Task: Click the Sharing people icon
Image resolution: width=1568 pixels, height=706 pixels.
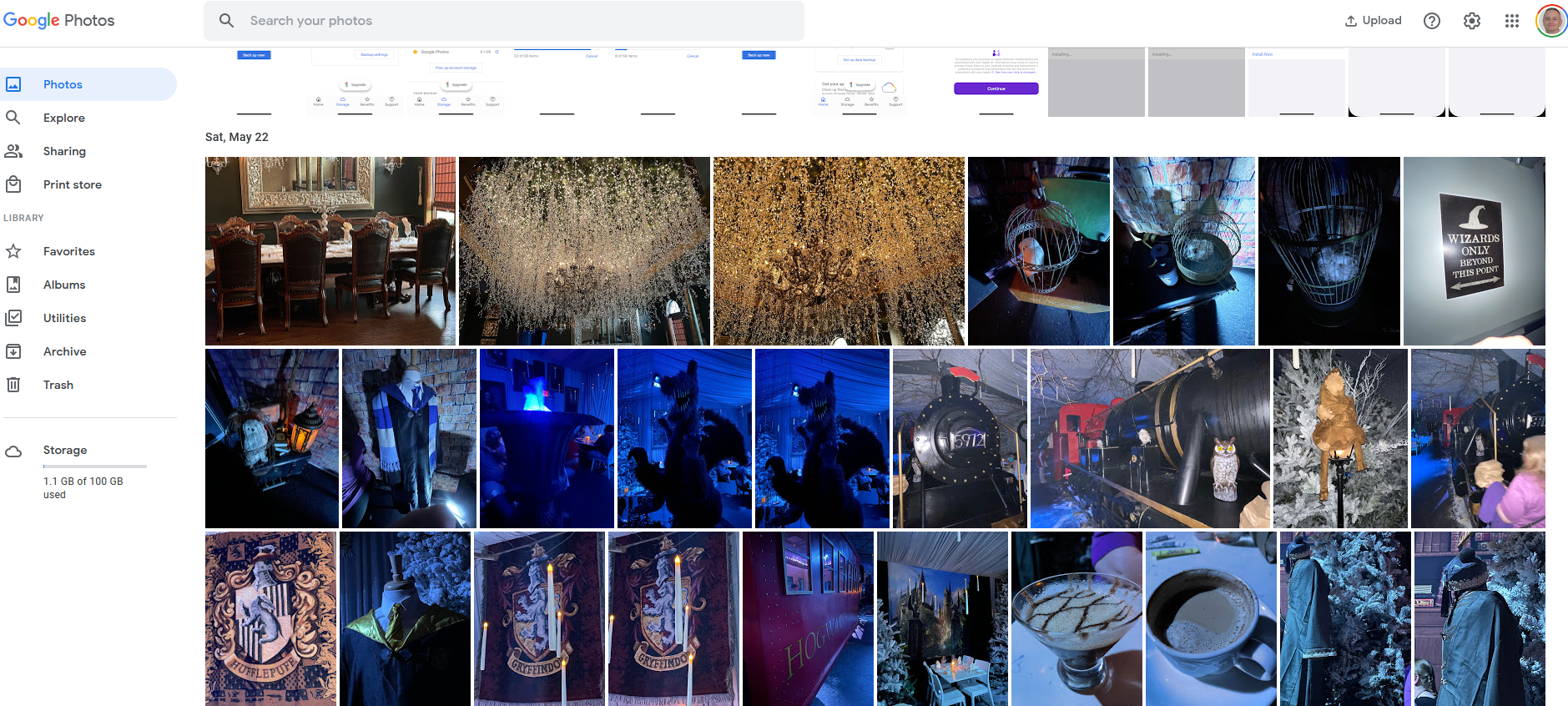Action: click(x=13, y=151)
